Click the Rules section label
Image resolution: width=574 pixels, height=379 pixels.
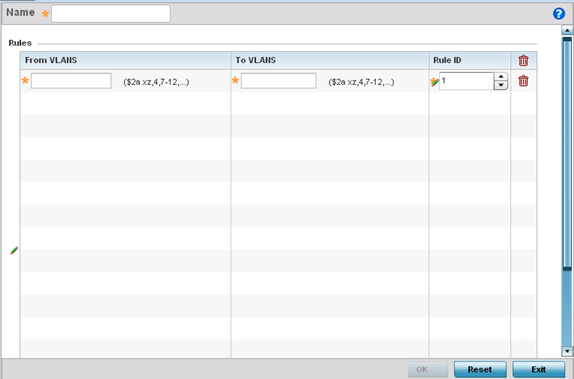pos(20,43)
